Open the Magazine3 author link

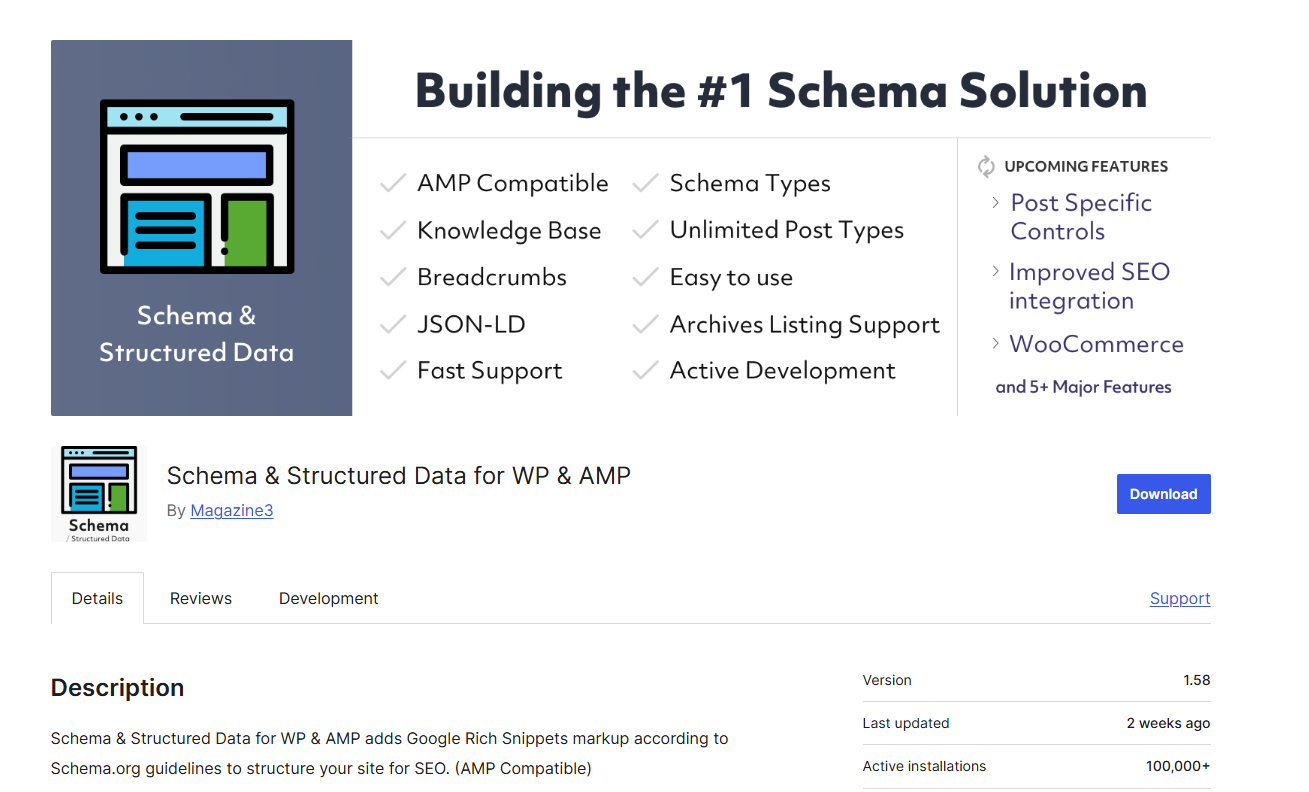pos(231,510)
